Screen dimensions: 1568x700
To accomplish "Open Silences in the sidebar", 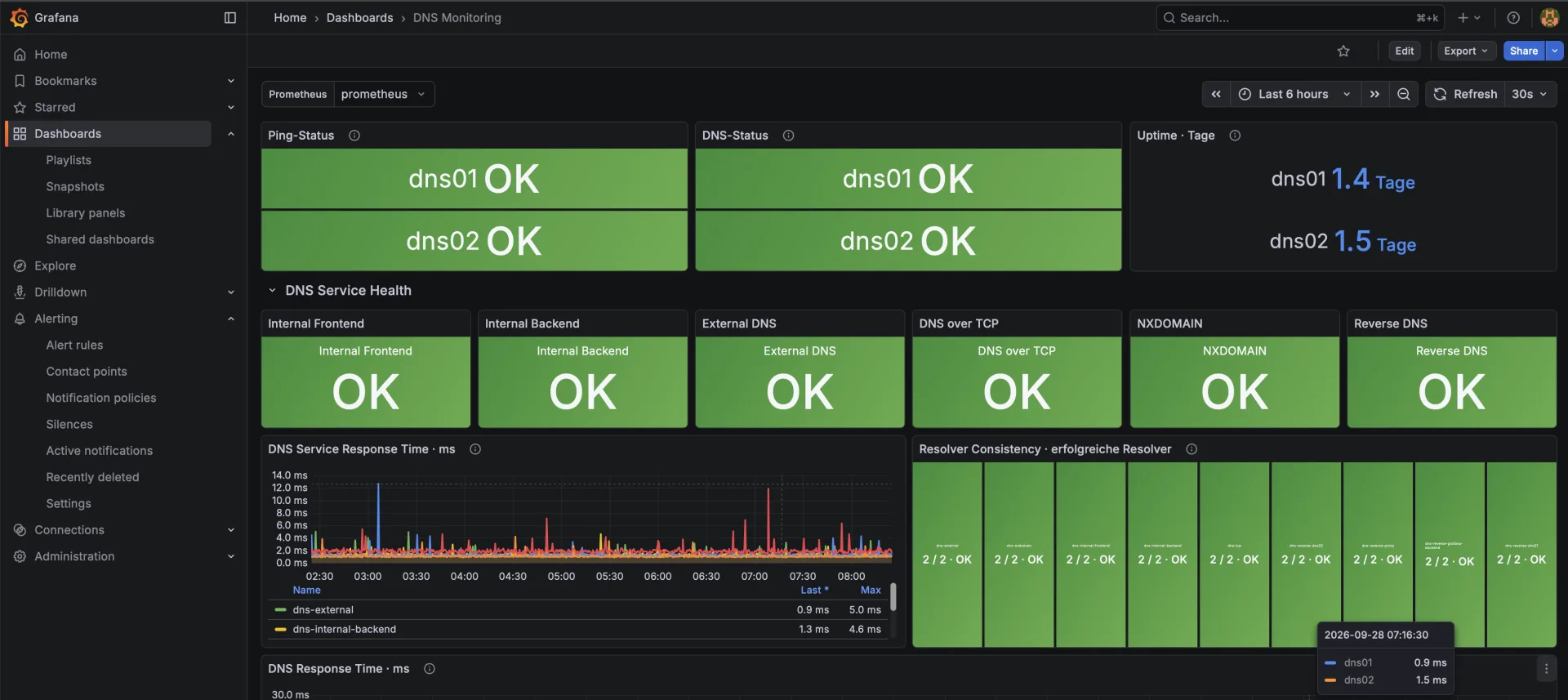I will click(69, 424).
